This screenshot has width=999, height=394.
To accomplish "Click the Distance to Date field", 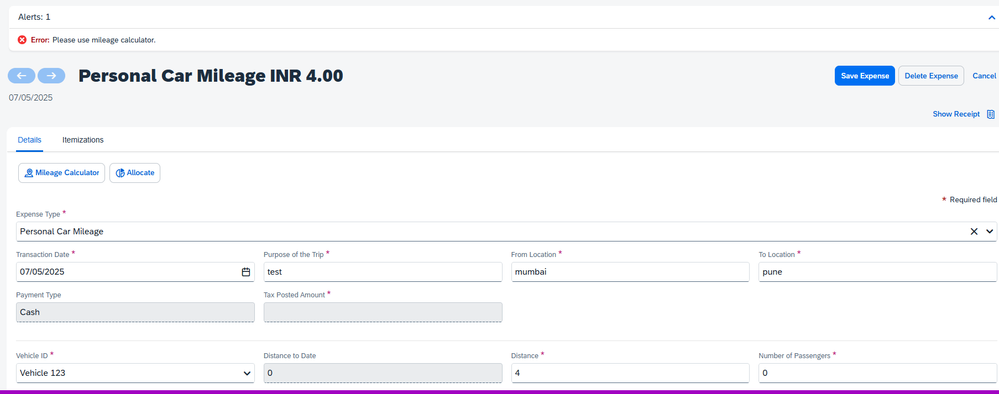I will (383, 373).
